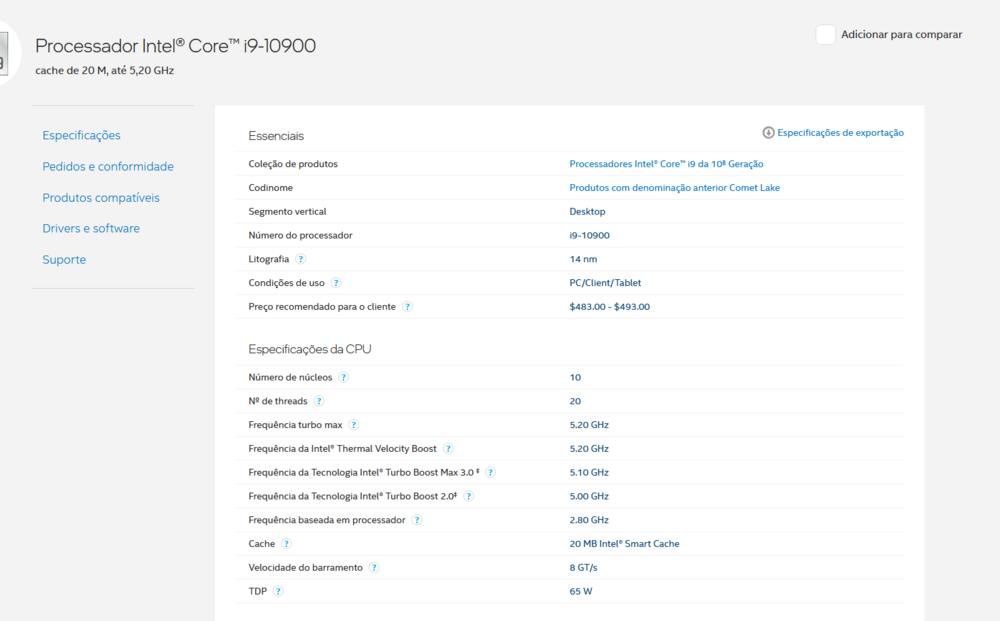Open help icon for Frequência turbo max
This screenshot has height=621, width=1000.
[354, 425]
